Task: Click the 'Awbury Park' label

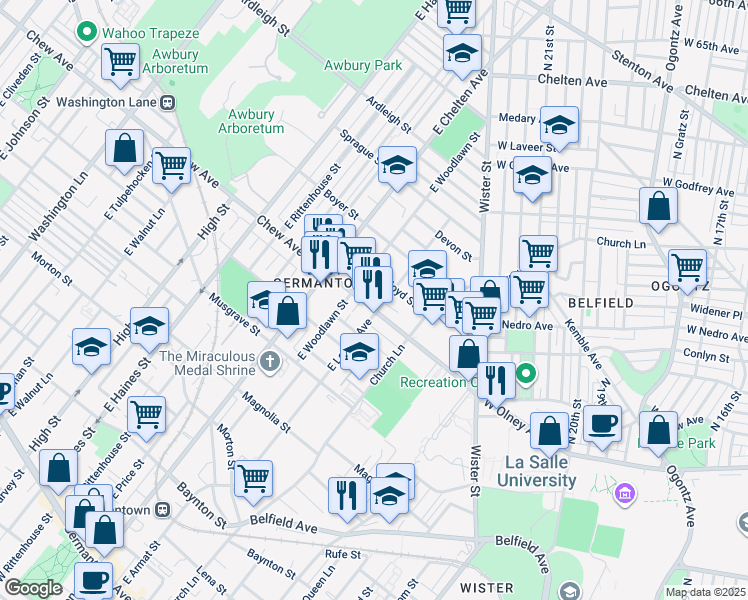Action: (x=363, y=65)
